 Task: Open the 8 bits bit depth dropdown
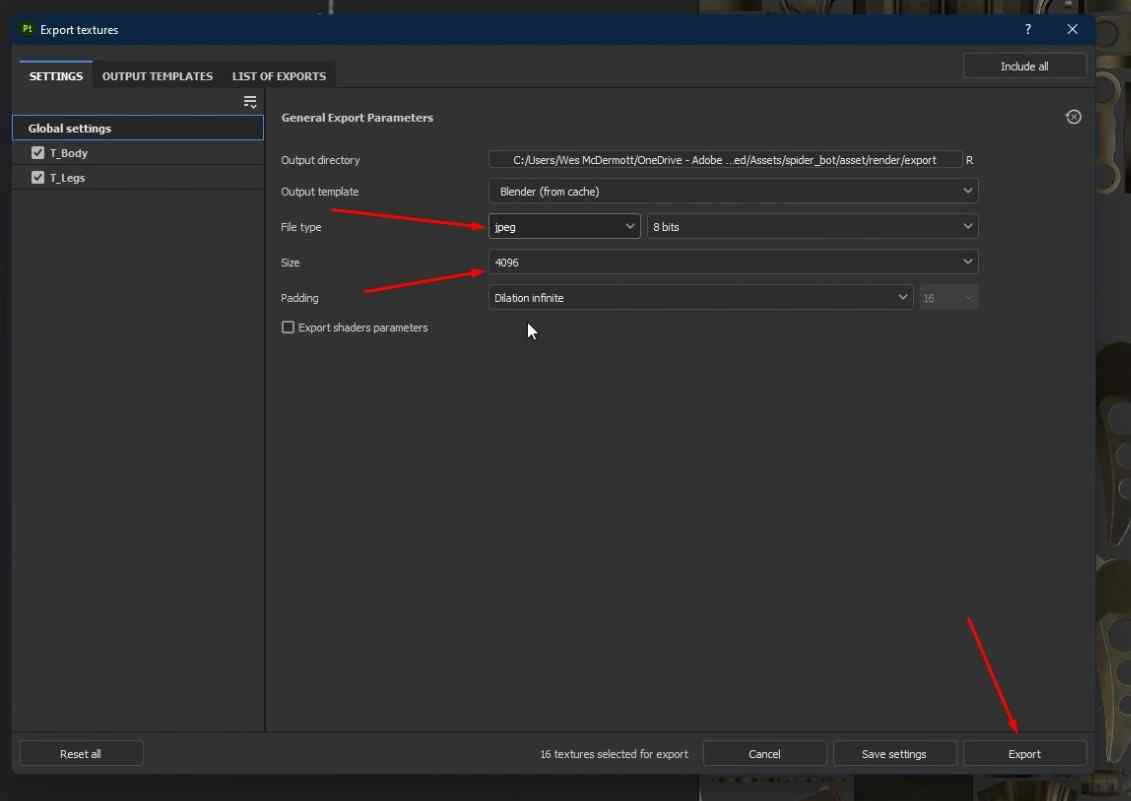(x=812, y=227)
